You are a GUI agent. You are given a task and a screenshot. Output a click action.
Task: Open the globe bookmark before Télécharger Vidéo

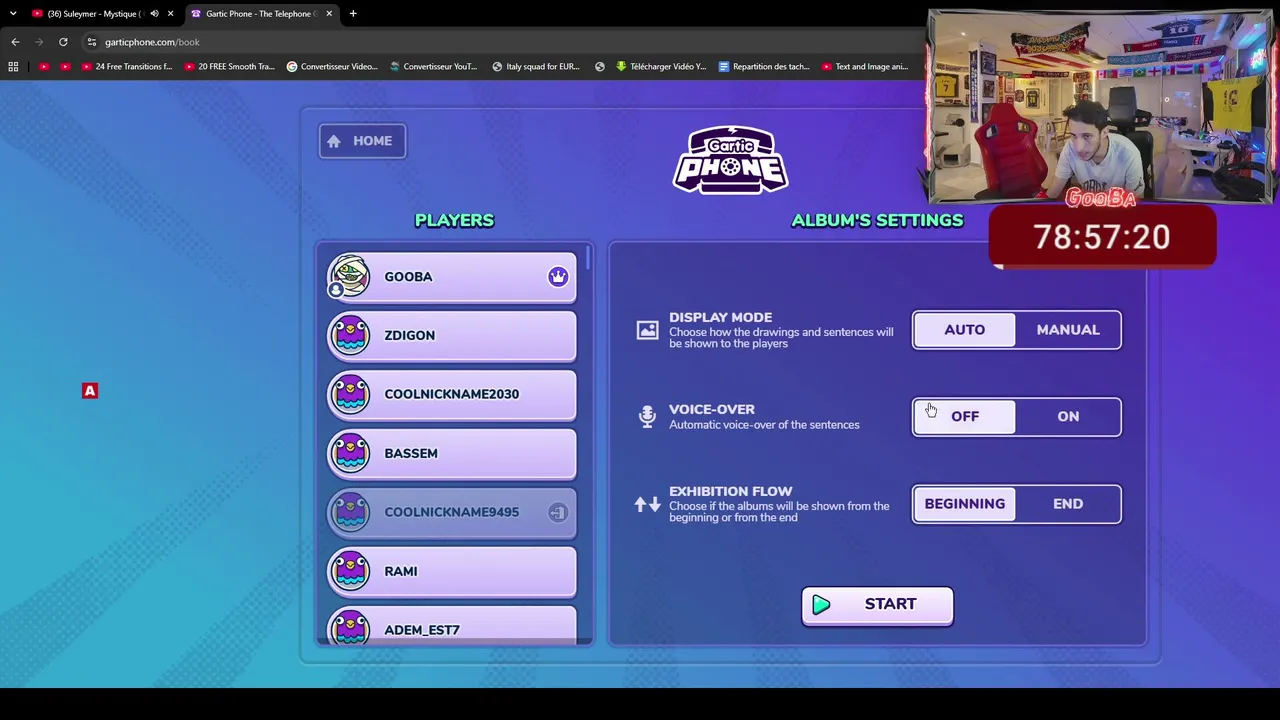point(599,67)
